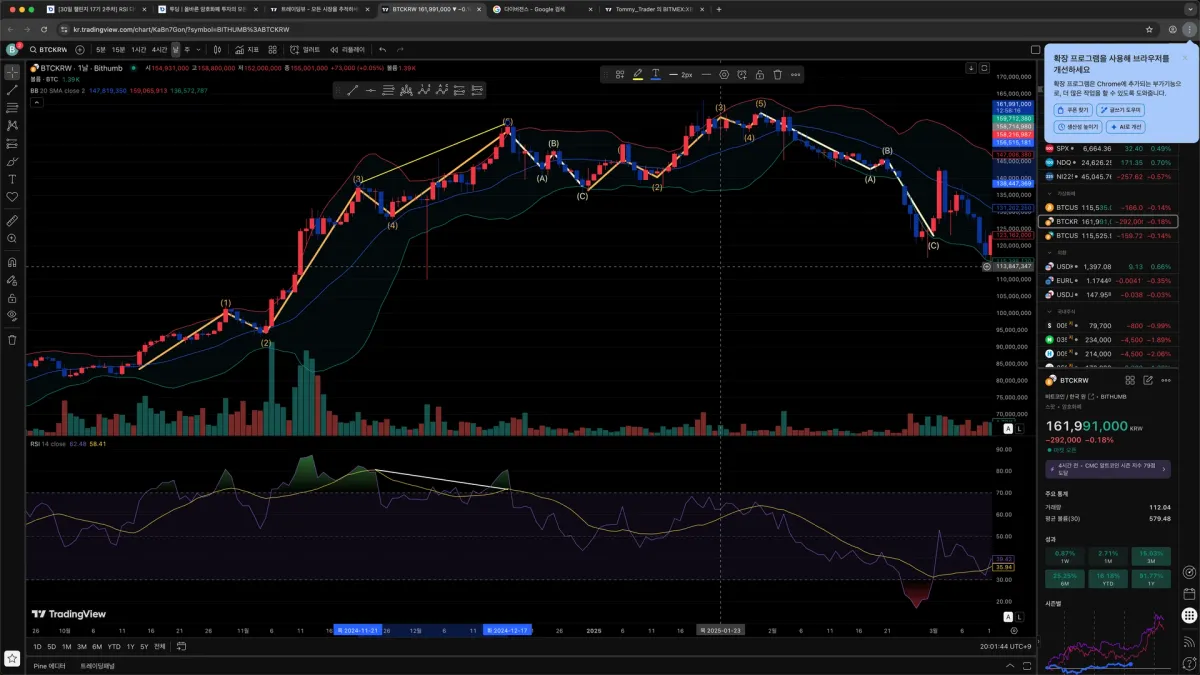Click the 지표 indicators button
Viewport: 1200px width, 675px height.
[x=247, y=49]
